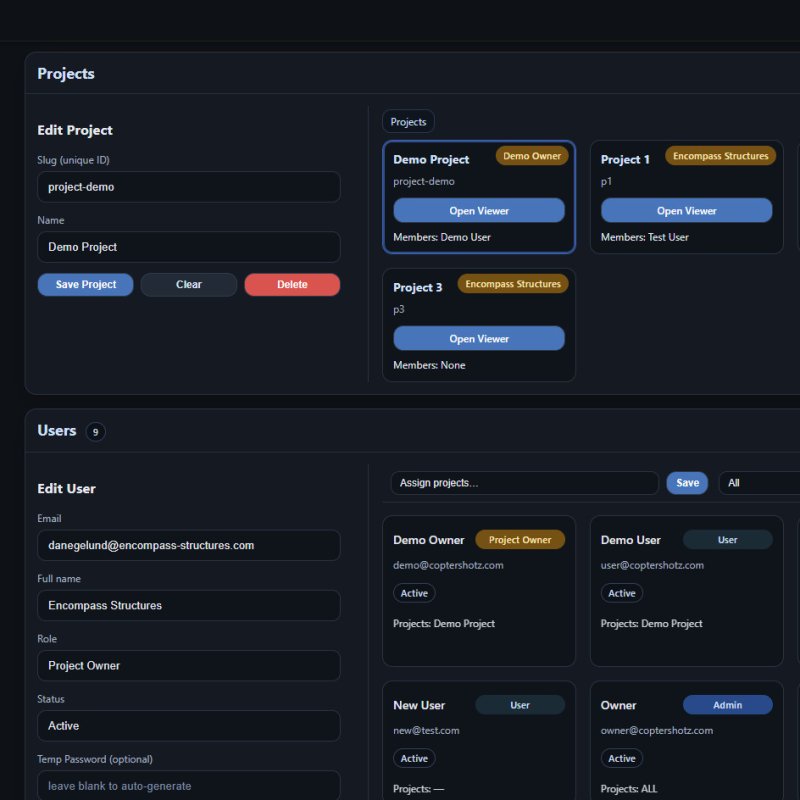The width and height of the screenshot is (800, 800).
Task: Click the Slug unique ID input field
Action: tap(188, 186)
